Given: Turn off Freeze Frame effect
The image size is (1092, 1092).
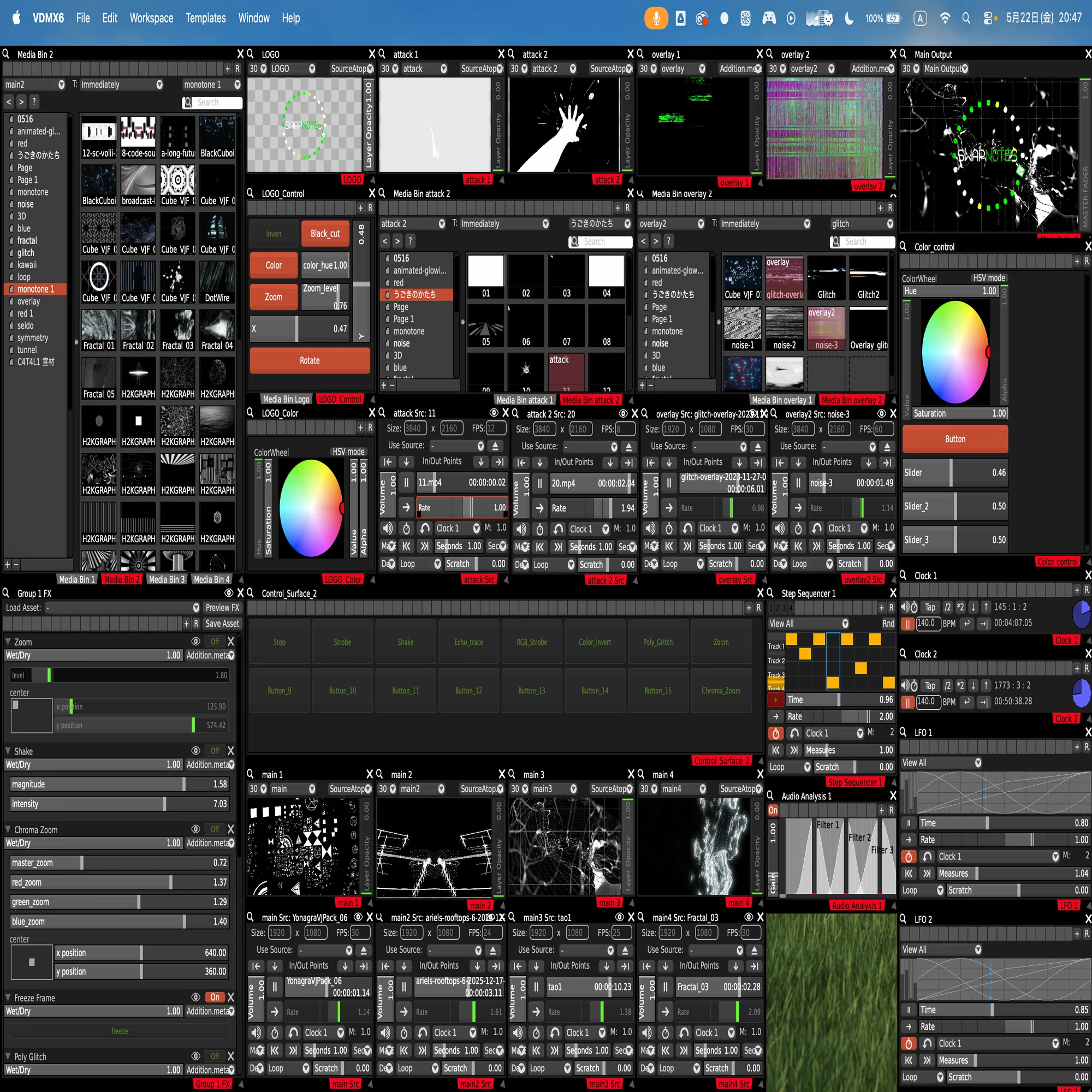Looking at the screenshot, I should click(x=215, y=997).
